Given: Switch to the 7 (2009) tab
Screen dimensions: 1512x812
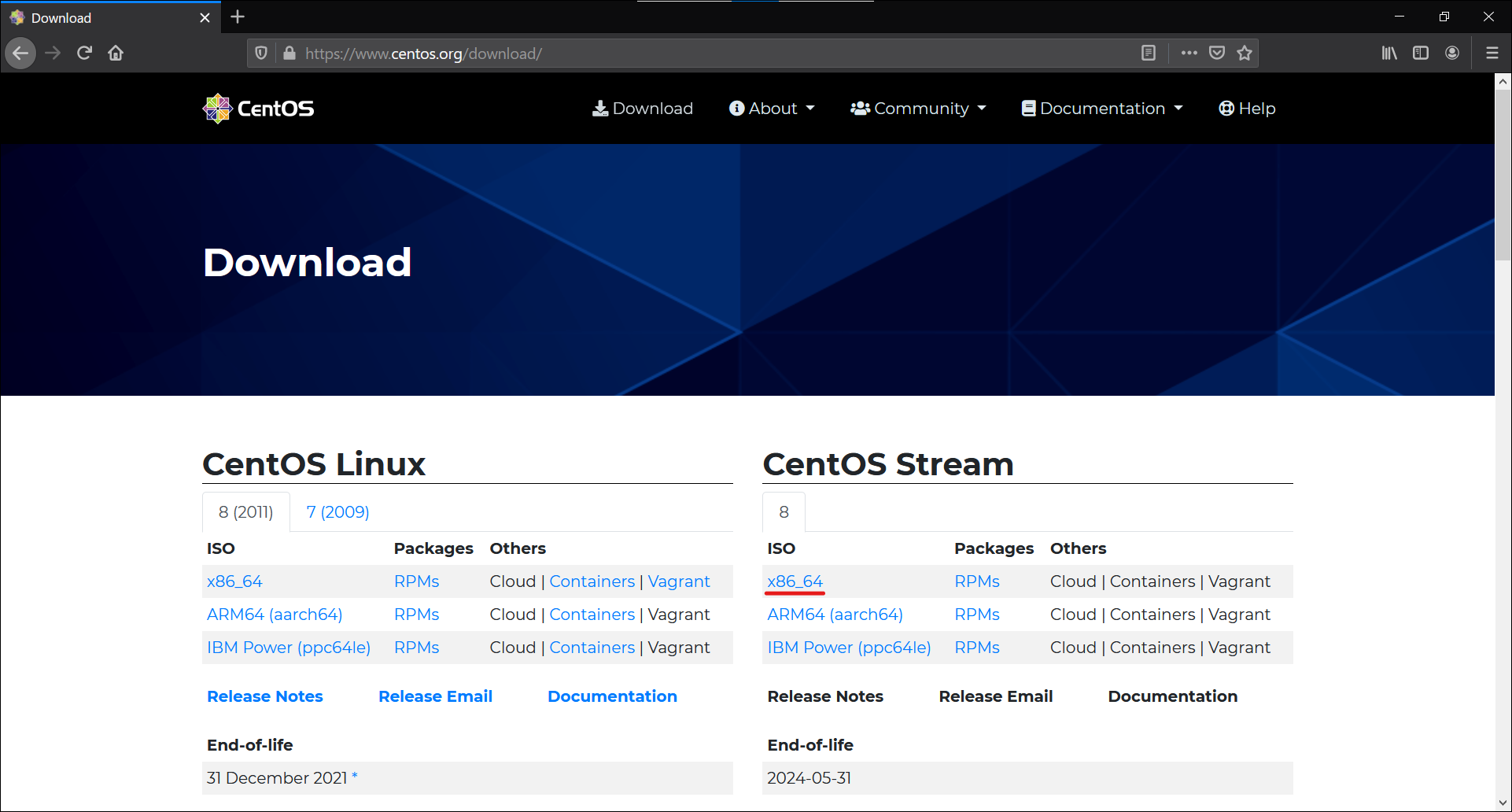Looking at the screenshot, I should pos(337,512).
